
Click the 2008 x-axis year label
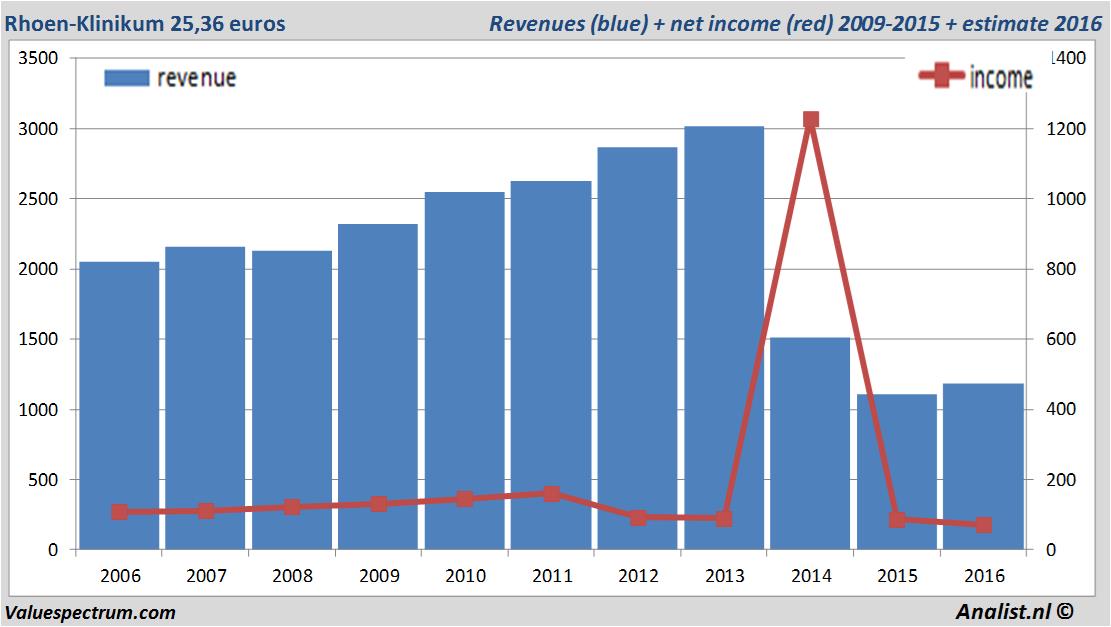click(293, 575)
